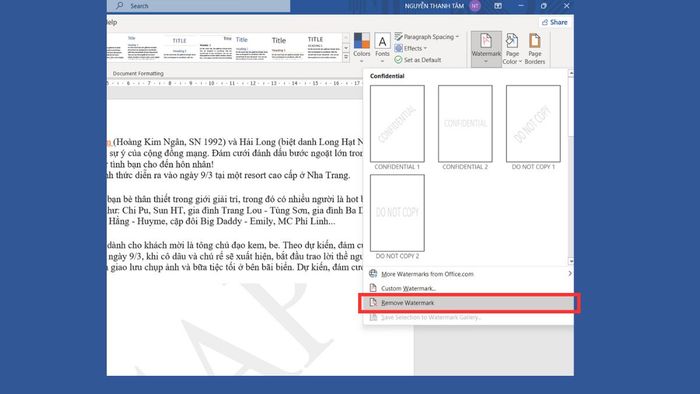This screenshot has width=700, height=394.
Task: Click the Confidential gallery heading
Action: (387, 76)
